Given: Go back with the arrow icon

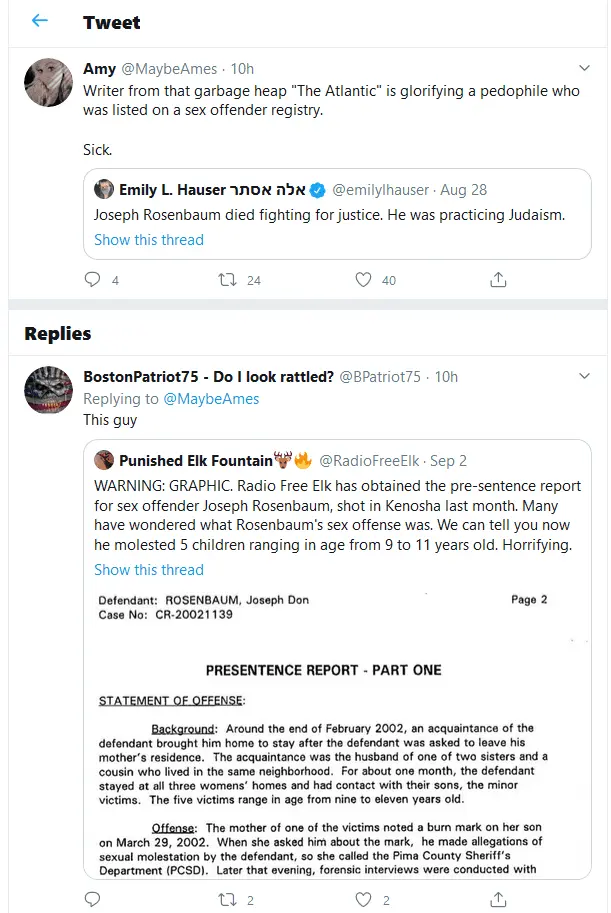Looking at the screenshot, I should coord(40,21).
